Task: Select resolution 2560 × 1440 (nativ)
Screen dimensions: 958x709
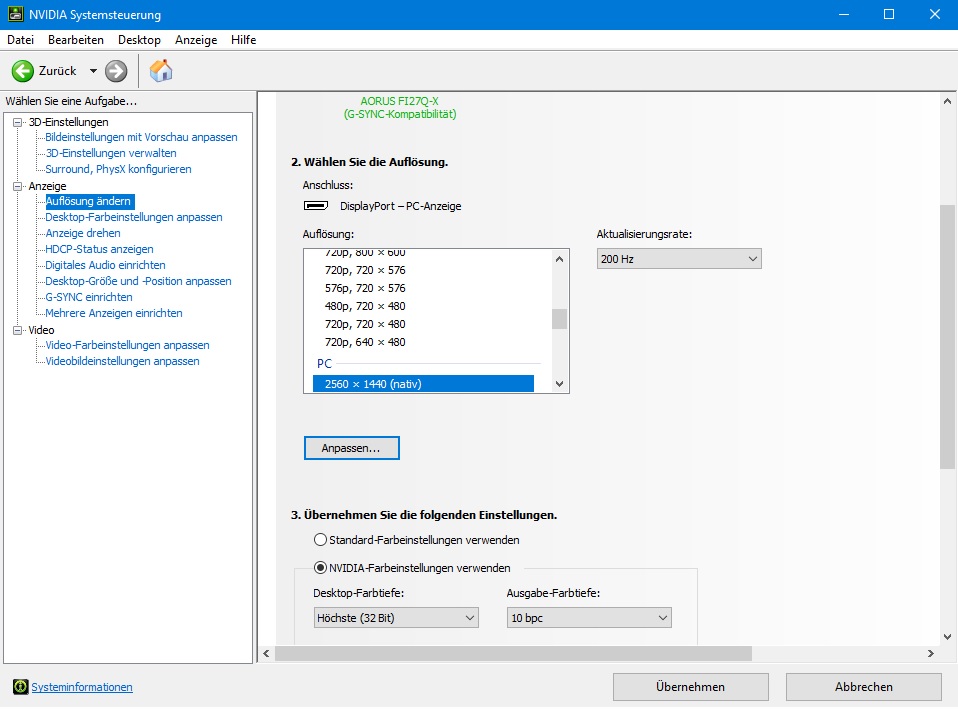Action: tap(423, 384)
